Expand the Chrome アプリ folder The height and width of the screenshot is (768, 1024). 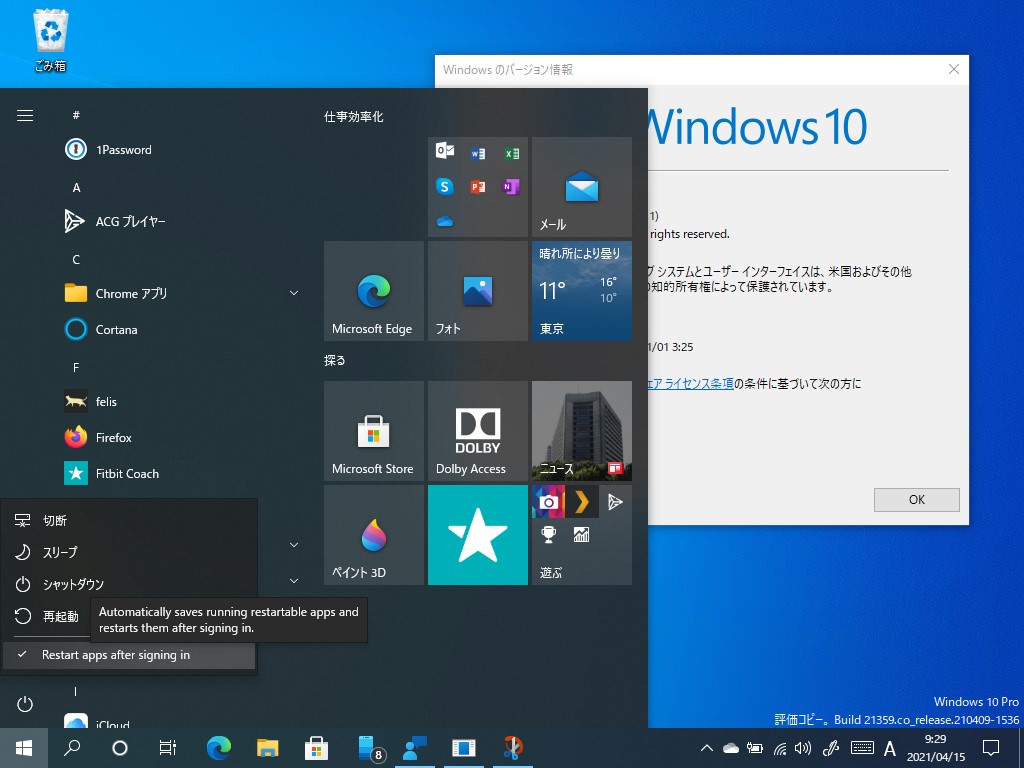293,293
